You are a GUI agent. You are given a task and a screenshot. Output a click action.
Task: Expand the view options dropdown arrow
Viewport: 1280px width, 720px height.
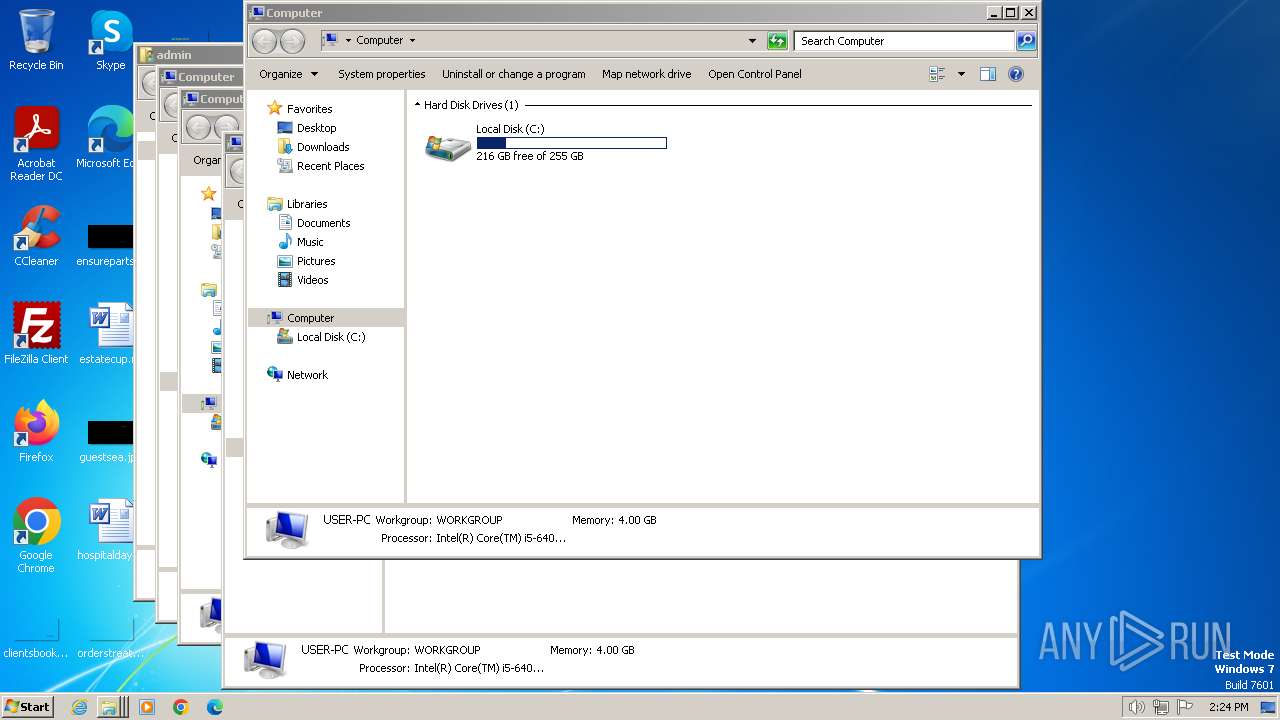coord(961,74)
